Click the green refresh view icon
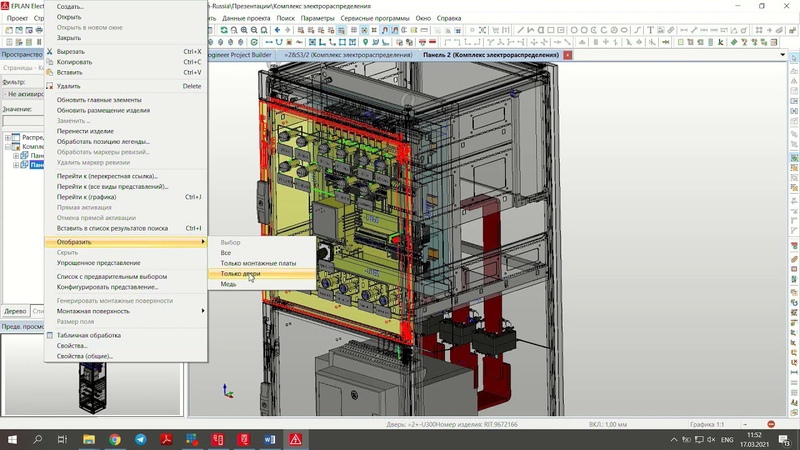 tap(223, 30)
